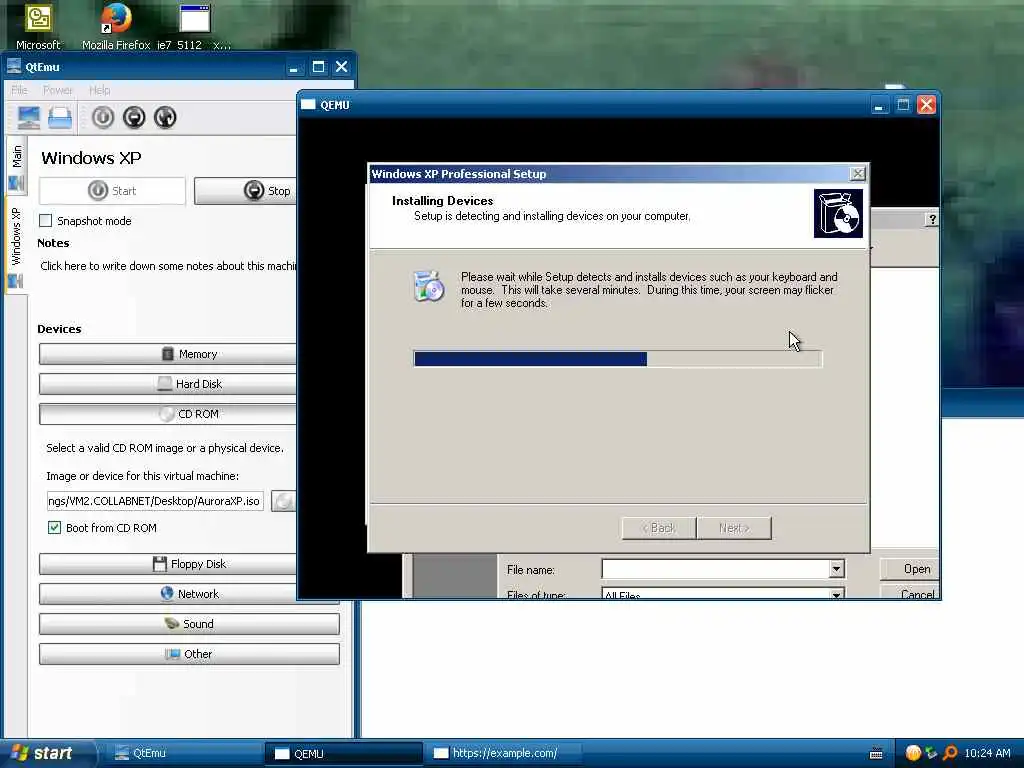Select the Windows XP vertical tab
This screenshot has width=1024, height=768.
(x=16, y=247)
